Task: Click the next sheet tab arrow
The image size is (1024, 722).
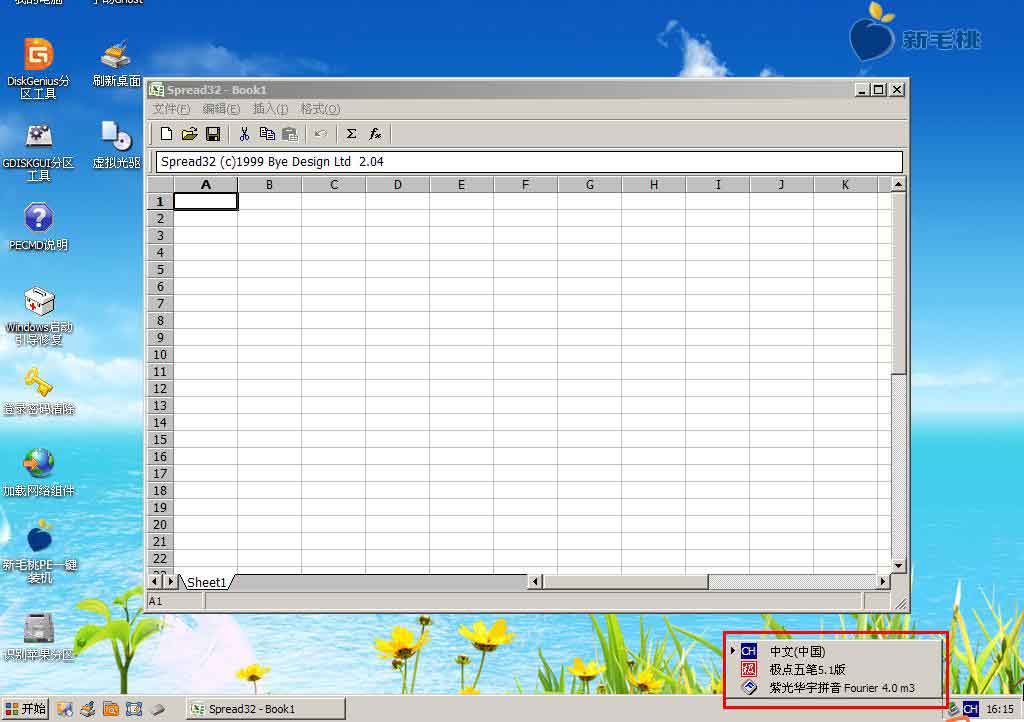Action: tap(170, 581)
